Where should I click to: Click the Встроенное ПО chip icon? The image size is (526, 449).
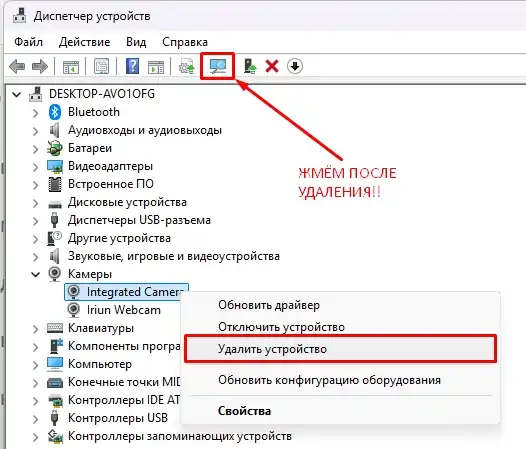click(55, 184)
